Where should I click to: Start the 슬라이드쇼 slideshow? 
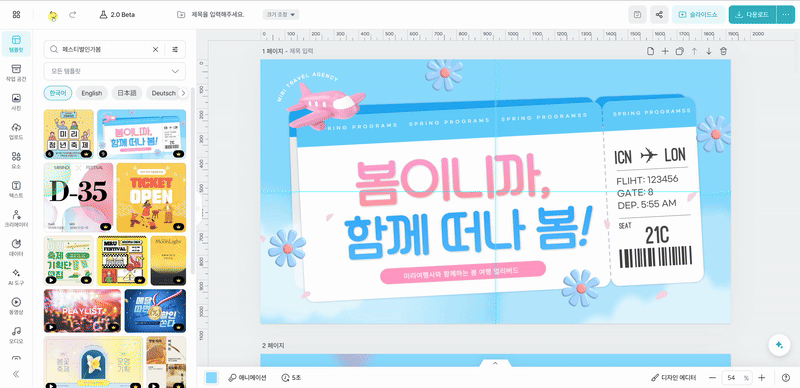698,15
